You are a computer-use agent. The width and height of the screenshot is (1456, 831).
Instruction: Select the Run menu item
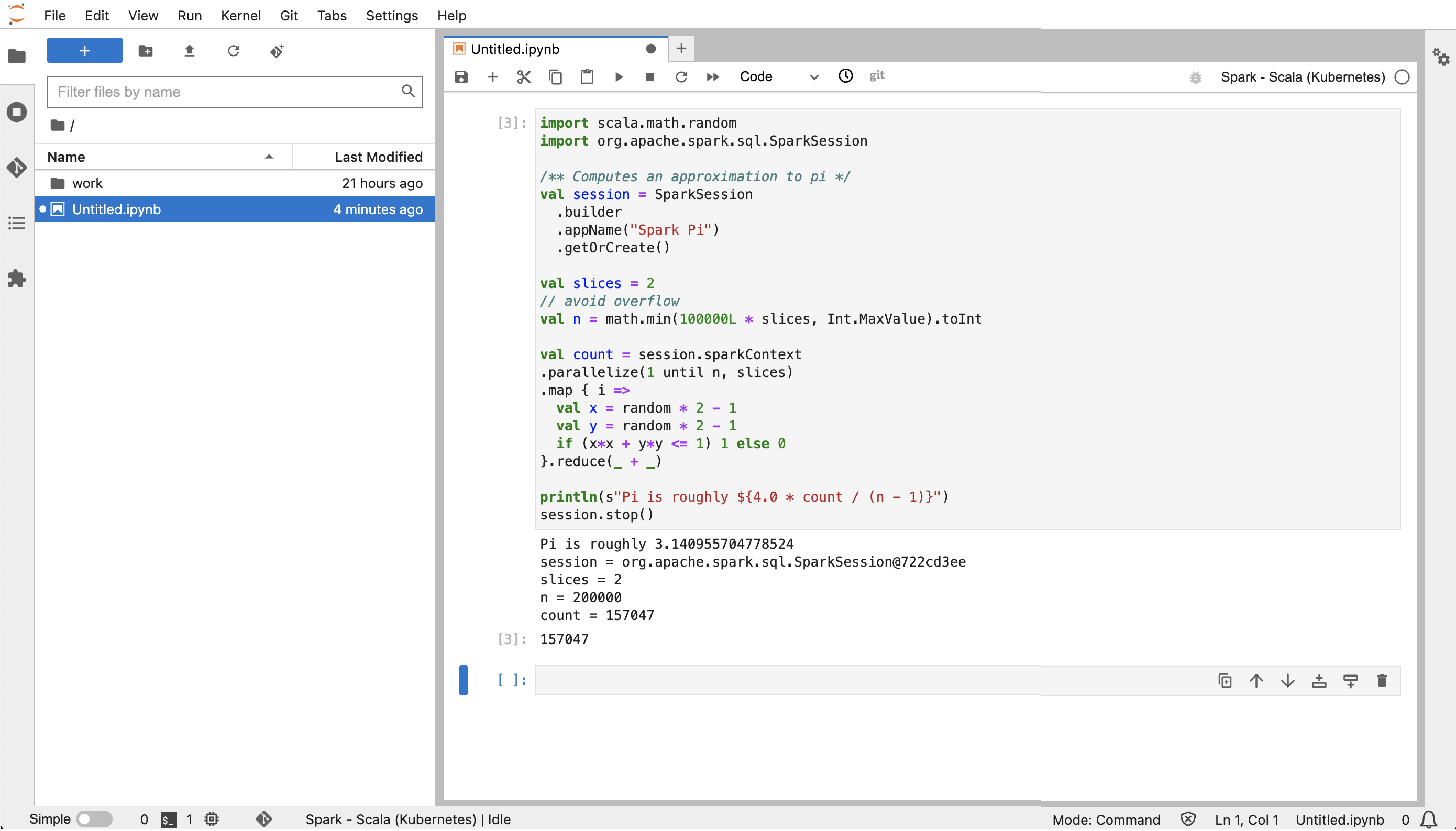point(188,15)
